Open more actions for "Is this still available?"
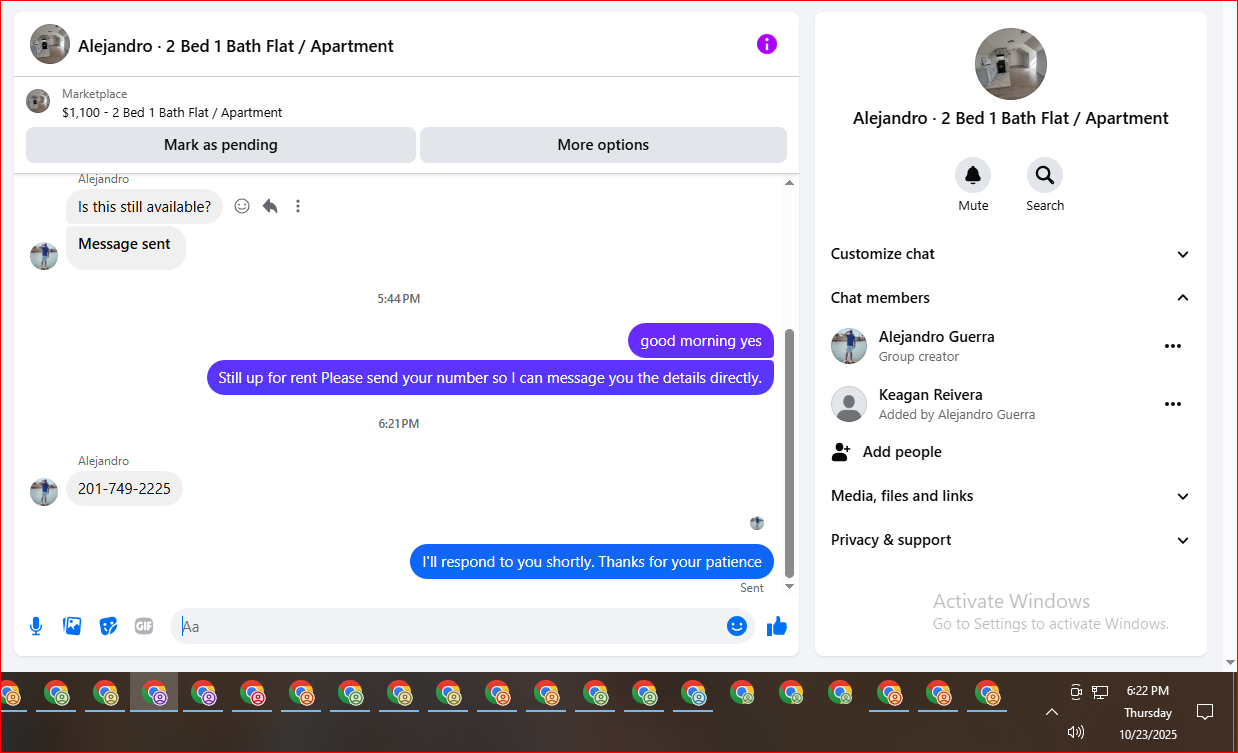1238x753 pixels. [298, 206]
